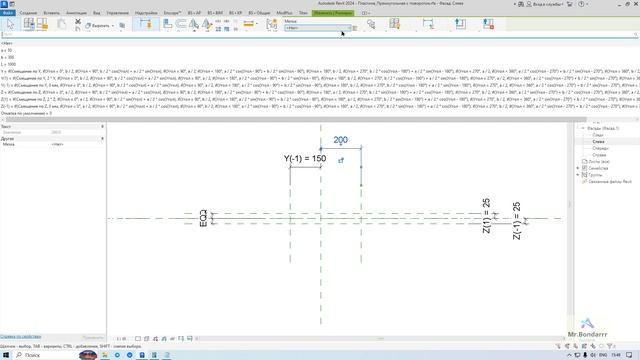Screen dimensions: 640x360
Task: Click the visual style icon in view bar
Action: pyautogui.click(x=147, y=338)
